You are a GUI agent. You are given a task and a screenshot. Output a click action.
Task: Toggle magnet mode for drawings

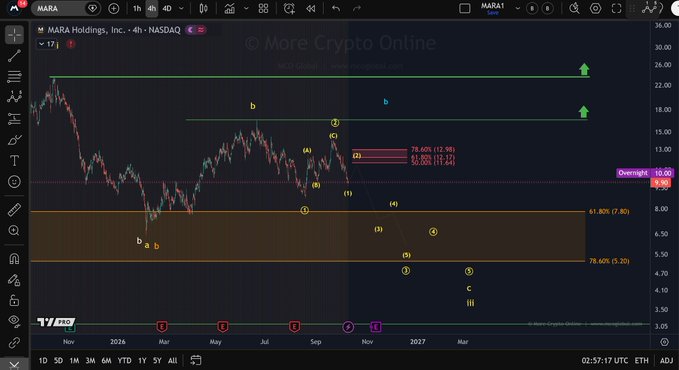pos(14,259)
